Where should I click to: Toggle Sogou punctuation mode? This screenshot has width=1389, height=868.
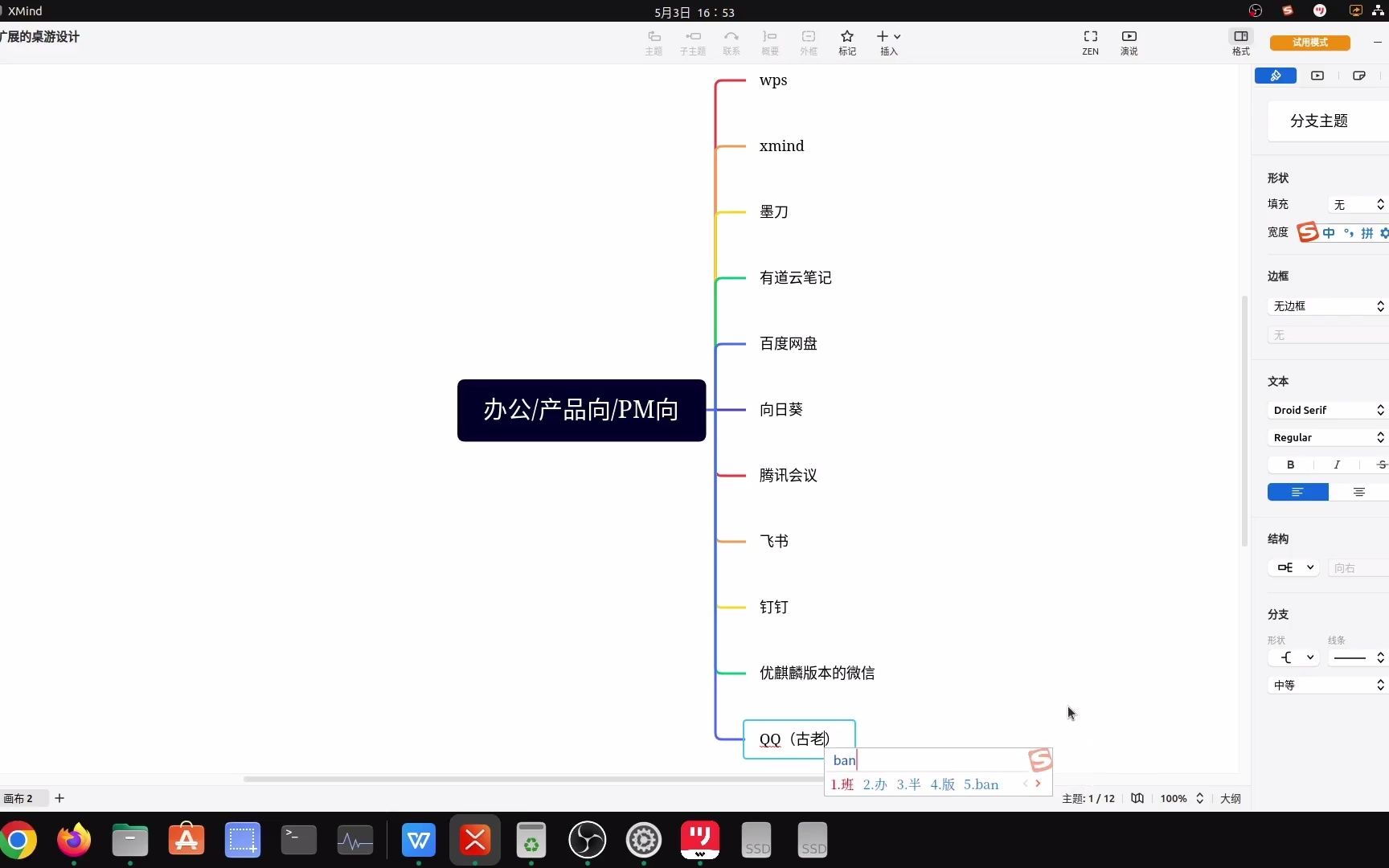[x=1348, y=233]
